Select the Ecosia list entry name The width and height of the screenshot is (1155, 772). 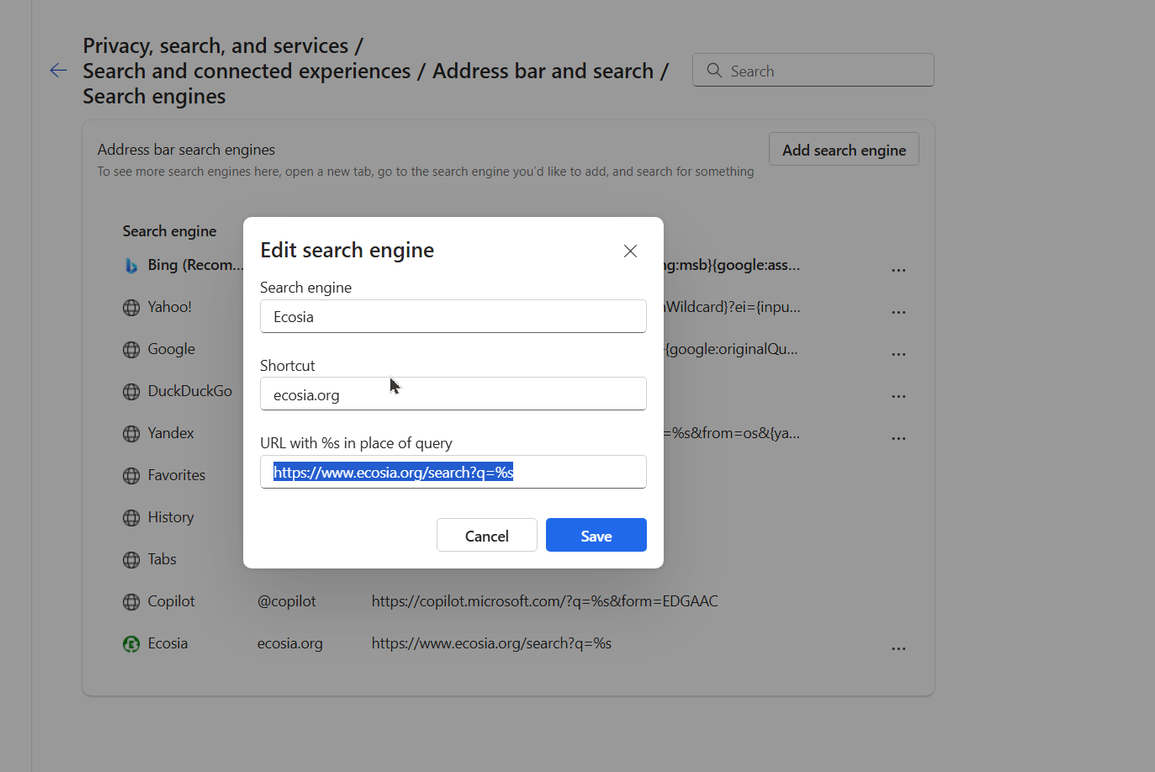point(167,642)
